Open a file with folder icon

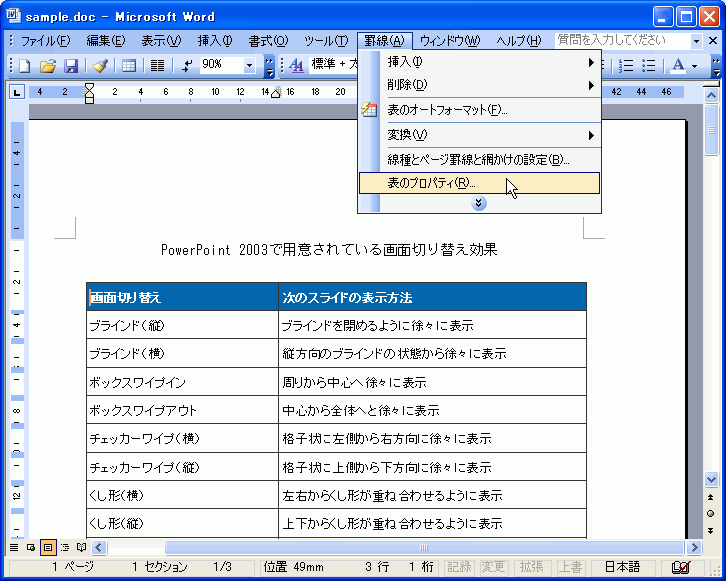point(47,65)
